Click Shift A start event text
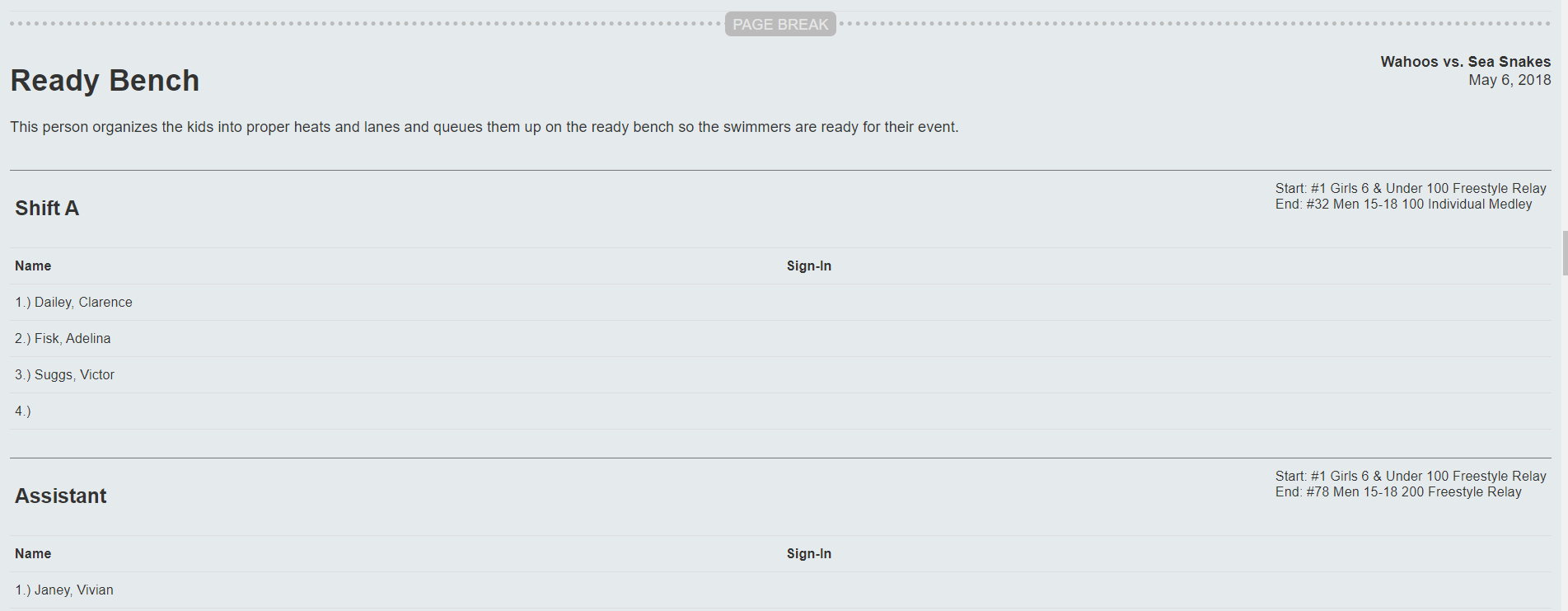Viewport: 1568px width, 611px height. click(x=1411, y=189)
